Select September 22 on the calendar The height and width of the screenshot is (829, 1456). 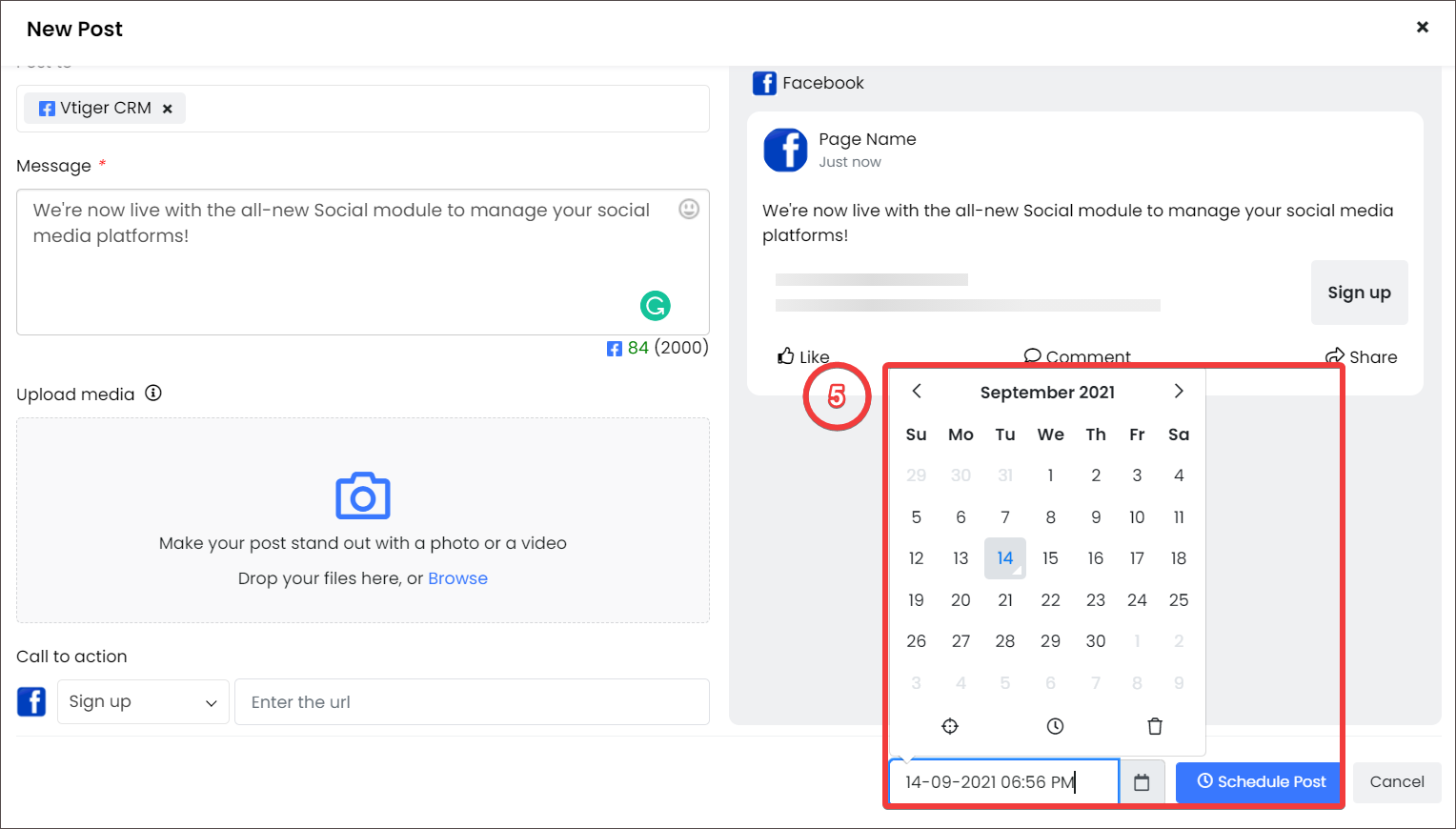[1050, 599]
